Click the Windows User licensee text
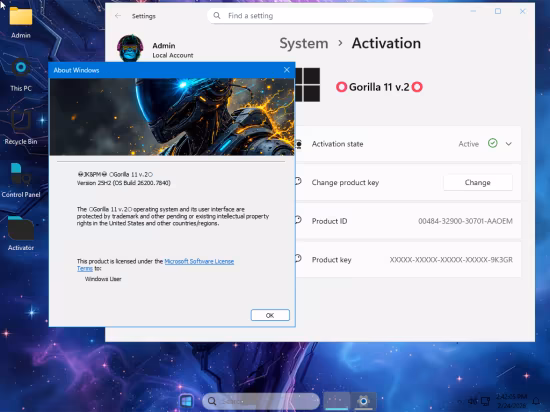The height and width of the screenshot is (412, 550). [x=103, y=279]
